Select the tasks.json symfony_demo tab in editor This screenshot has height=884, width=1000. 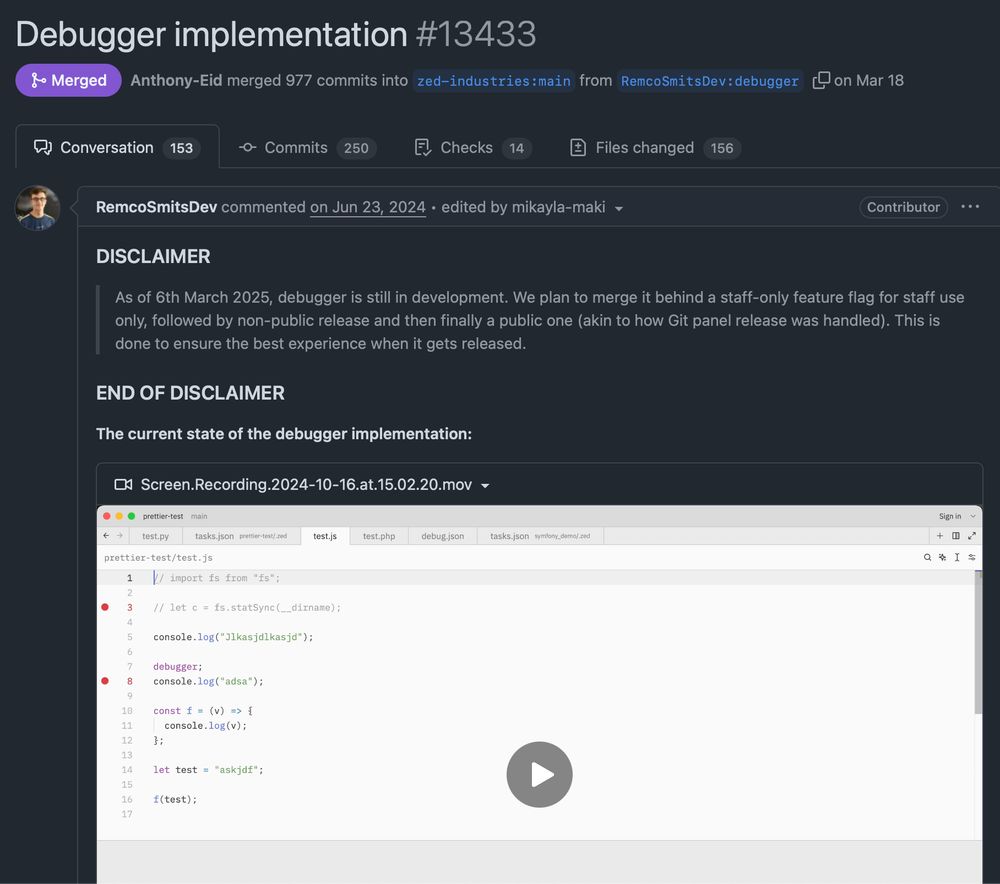(x=540, y=536)
